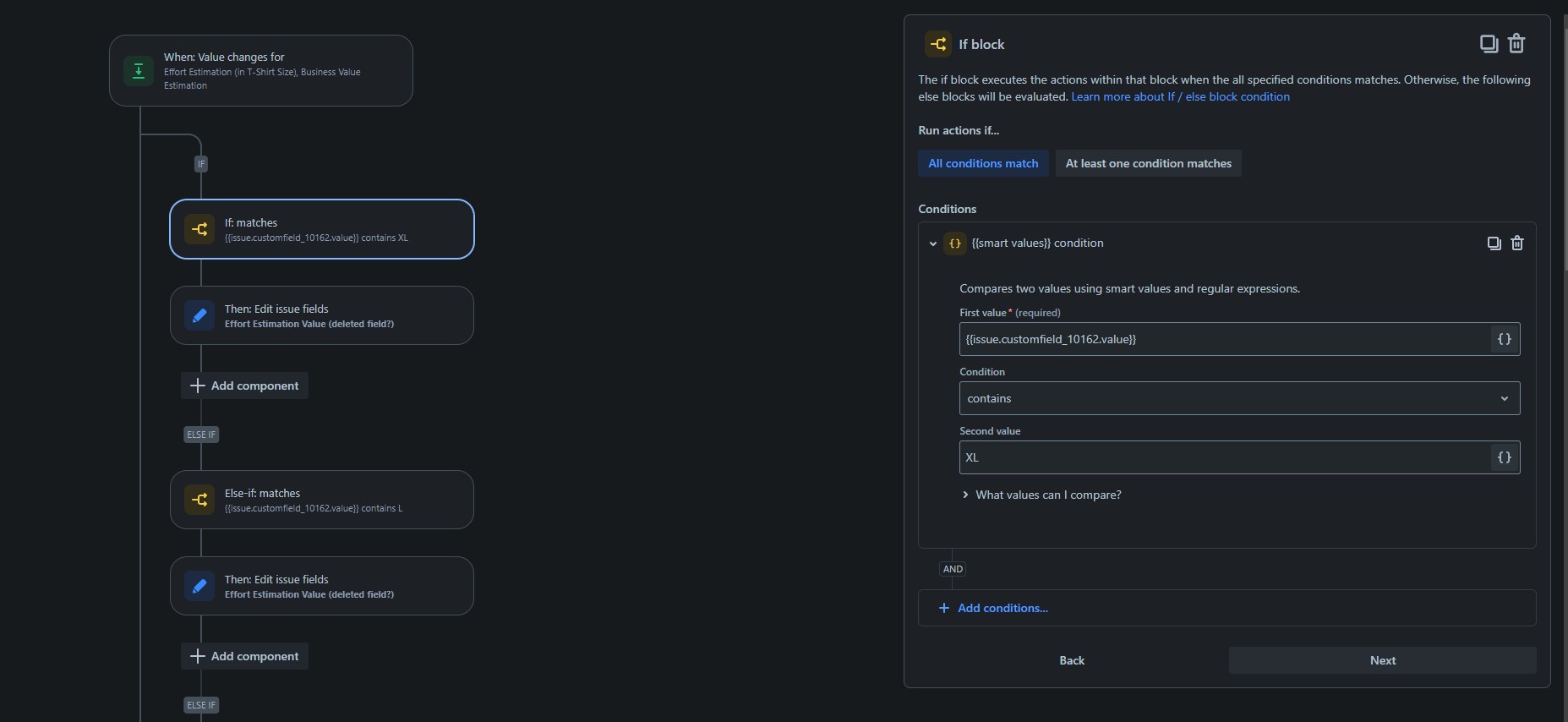Viewport: 1568px width, 722px height.
Task: Open the smart value picker for Second value
Action: 1505,457
